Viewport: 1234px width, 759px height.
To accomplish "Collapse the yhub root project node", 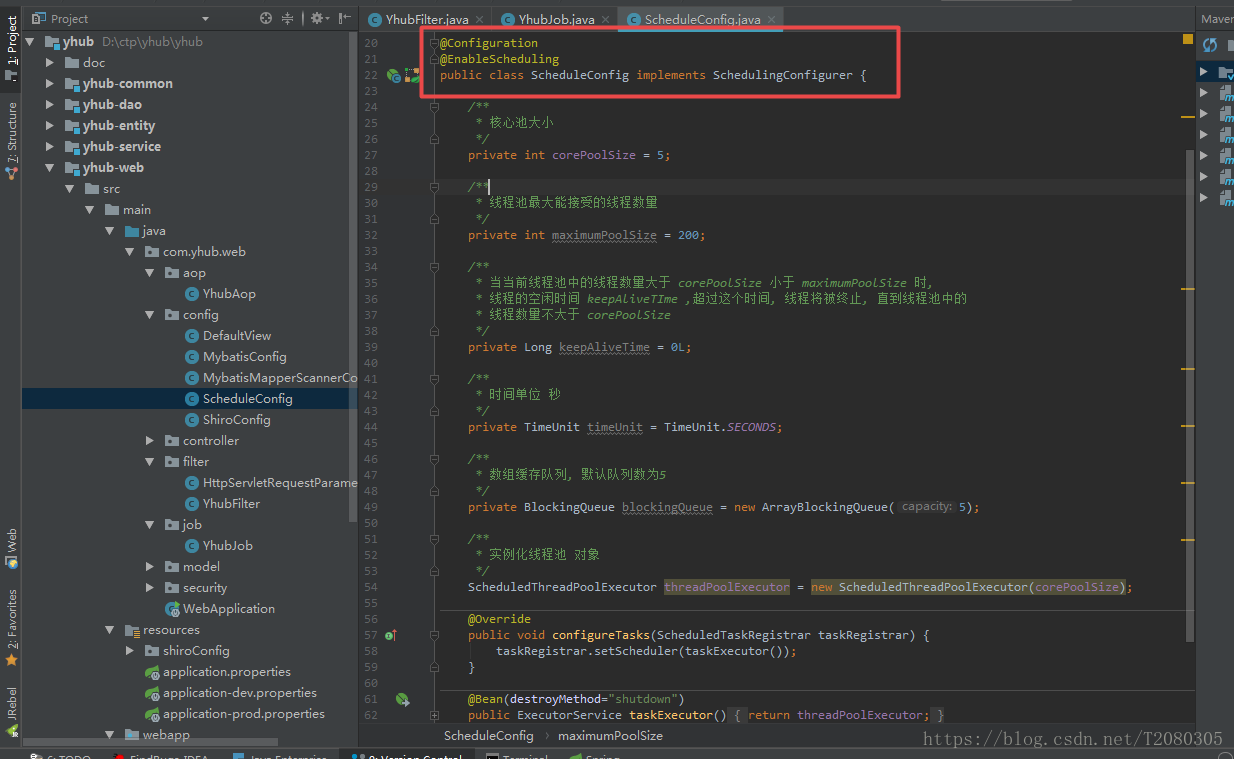I will pos(30,42).
